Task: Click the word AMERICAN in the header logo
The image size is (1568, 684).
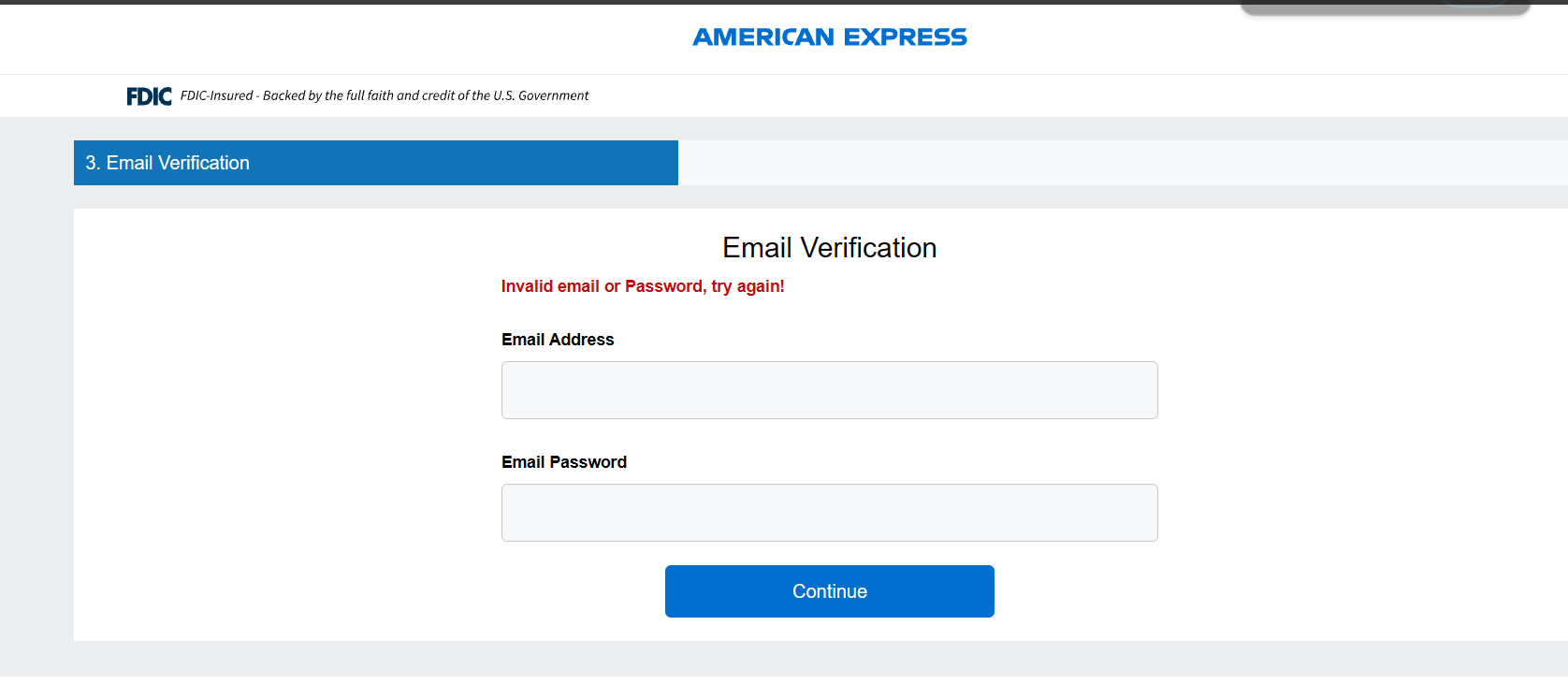Action: tap(762, 37)
